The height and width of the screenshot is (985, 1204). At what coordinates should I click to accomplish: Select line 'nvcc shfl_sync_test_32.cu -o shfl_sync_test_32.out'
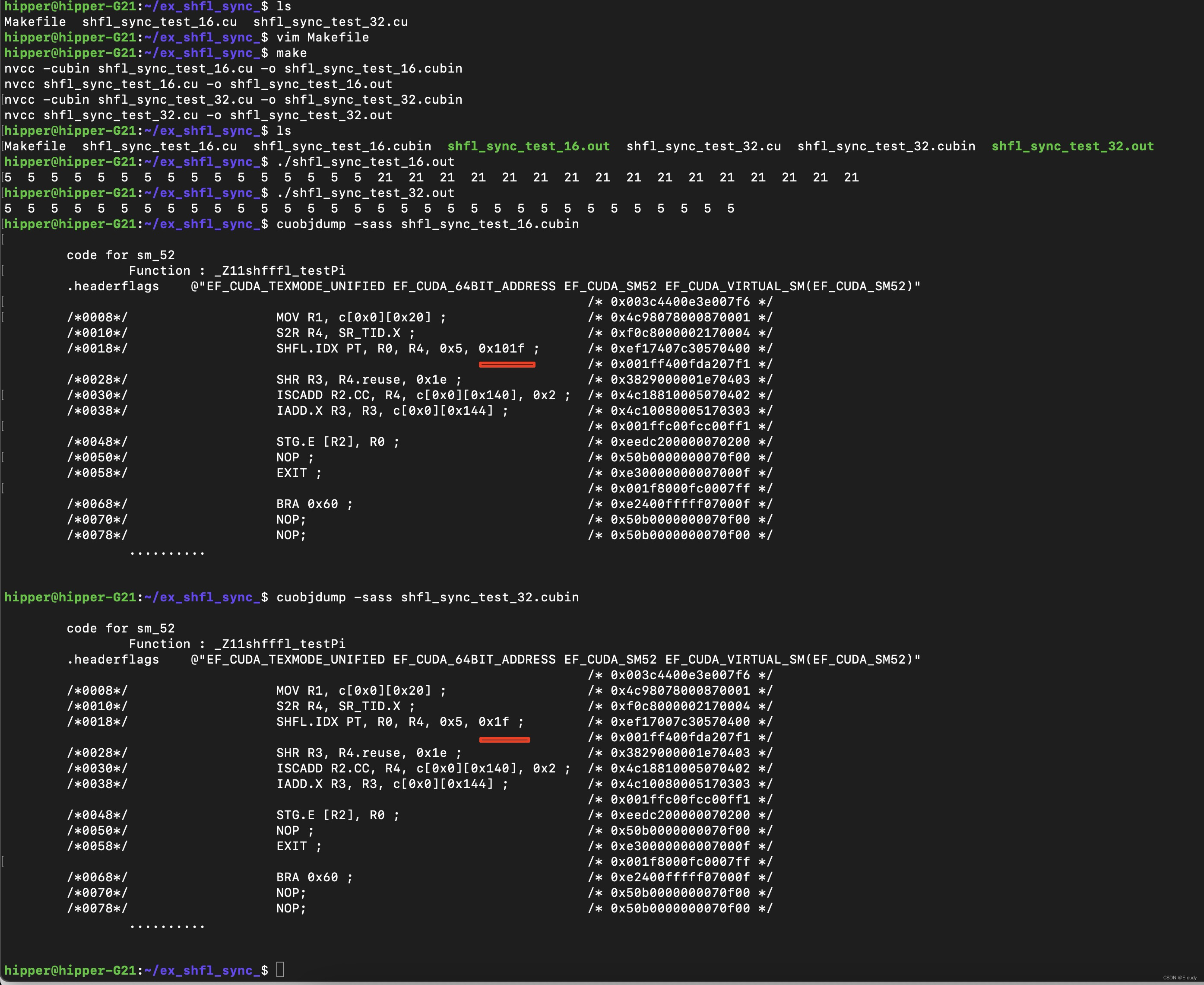pos(198,115)
